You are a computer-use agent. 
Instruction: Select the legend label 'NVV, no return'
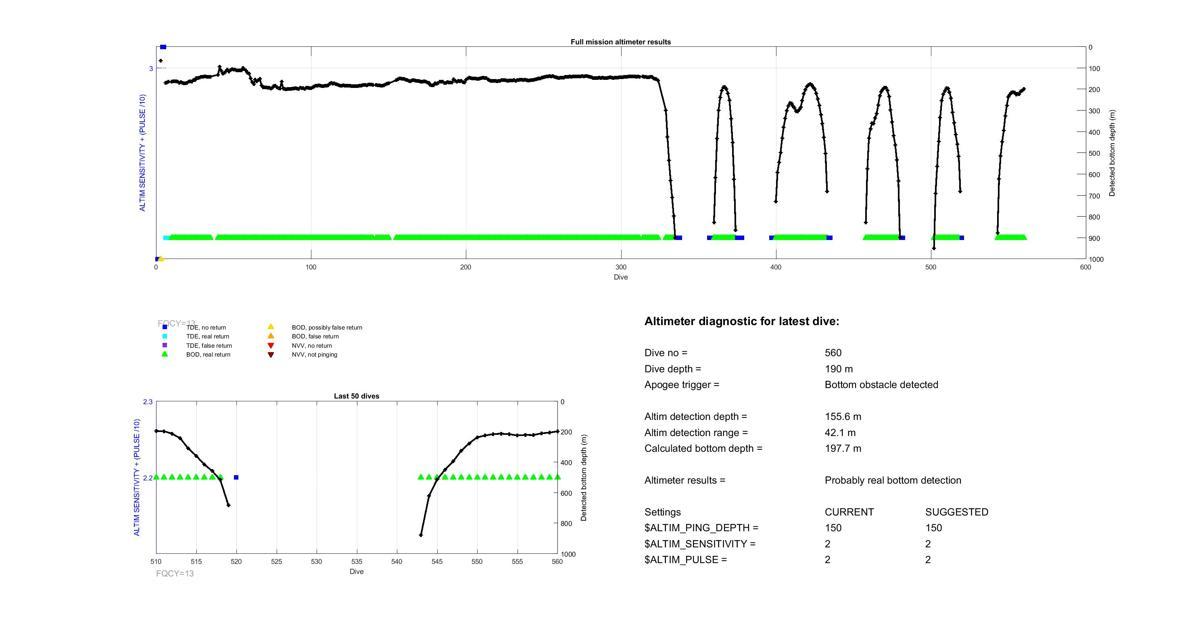point(311,345)
